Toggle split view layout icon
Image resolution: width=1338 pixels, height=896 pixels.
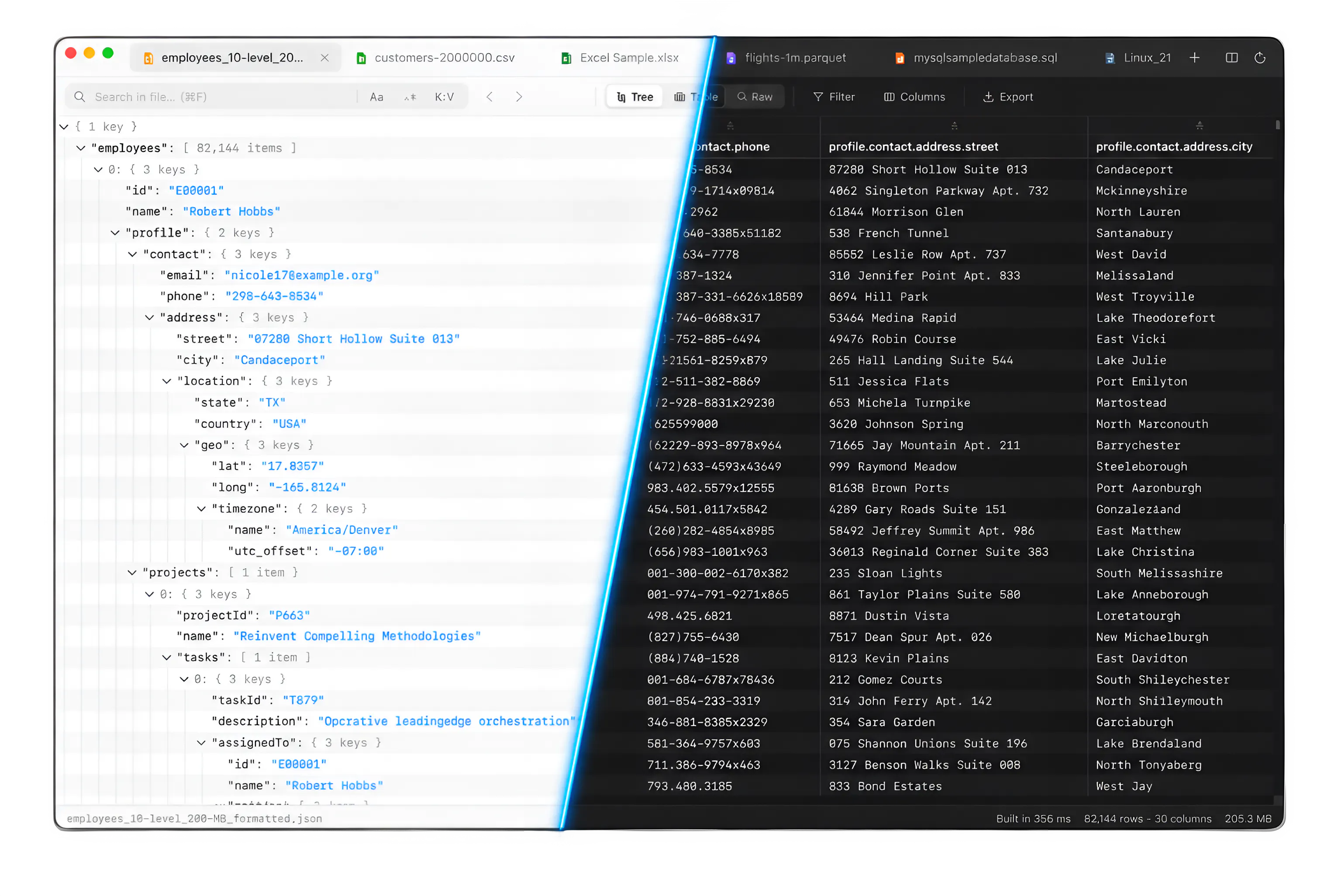pyautogui.click(x=1232, y=58)
